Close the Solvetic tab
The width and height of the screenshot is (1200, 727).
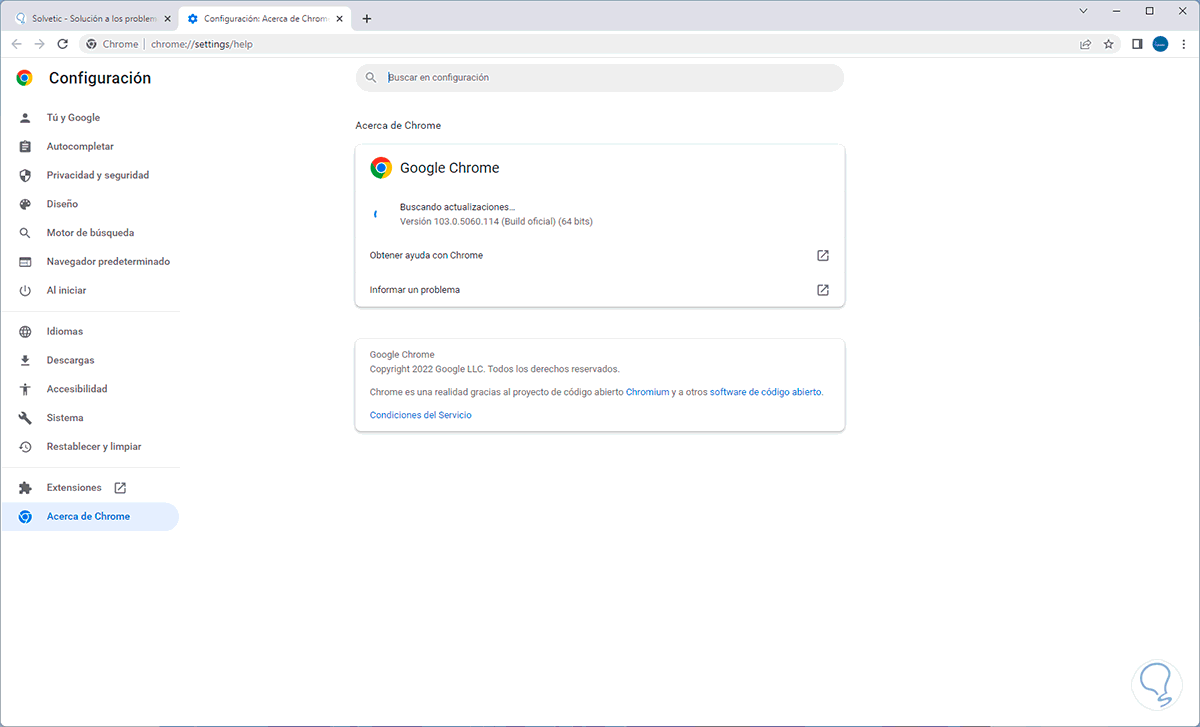click(168, 18)
